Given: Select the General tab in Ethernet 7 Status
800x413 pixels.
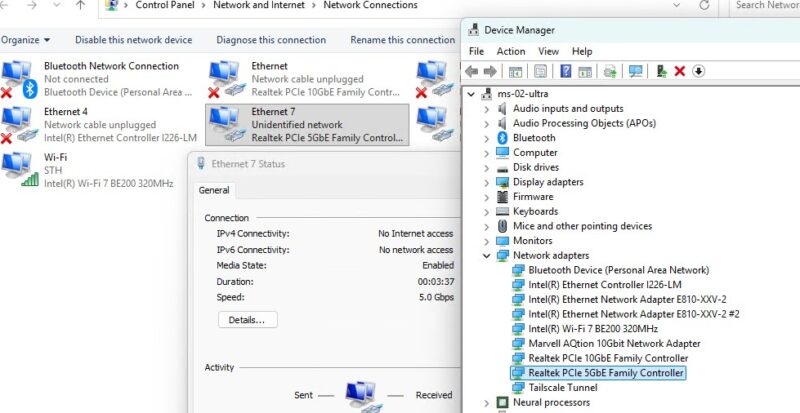Looking at the screenshot, I should (214, 190).
